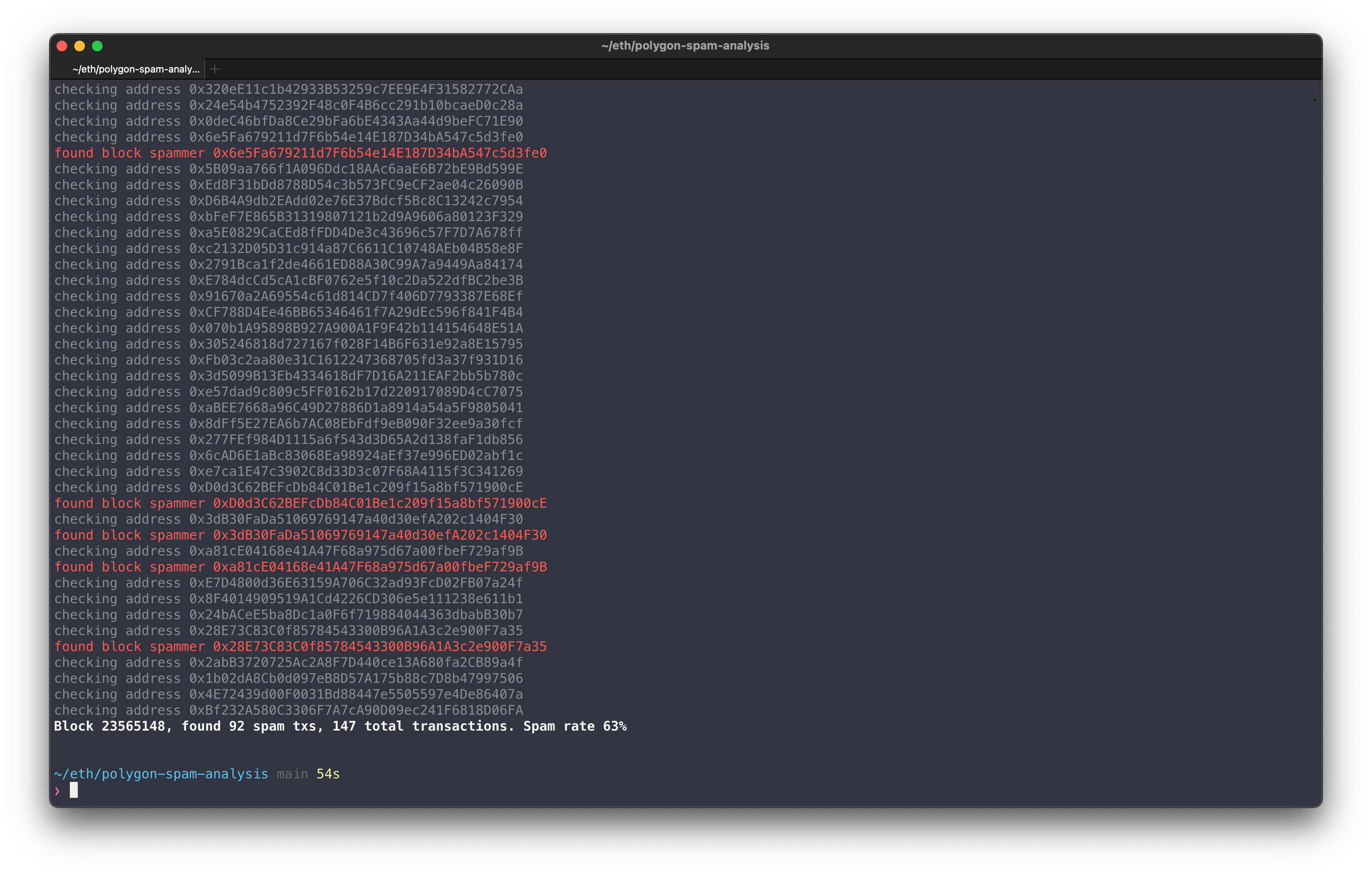Select the ~/eth/polygon-spam-analy... tab
The image size is (1372, 873).
point(136,69)
